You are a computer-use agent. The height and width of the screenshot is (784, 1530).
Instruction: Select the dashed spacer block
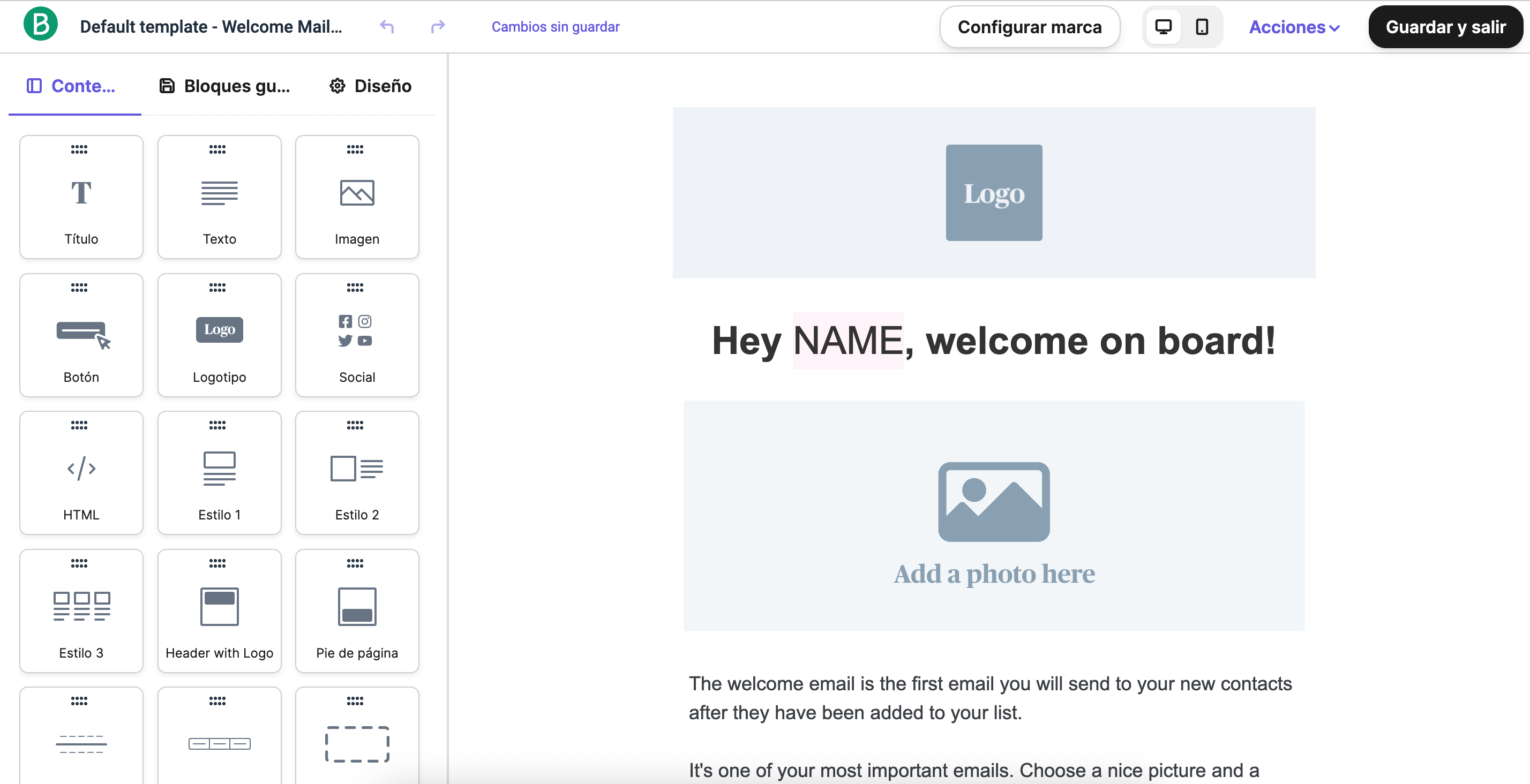357,736
